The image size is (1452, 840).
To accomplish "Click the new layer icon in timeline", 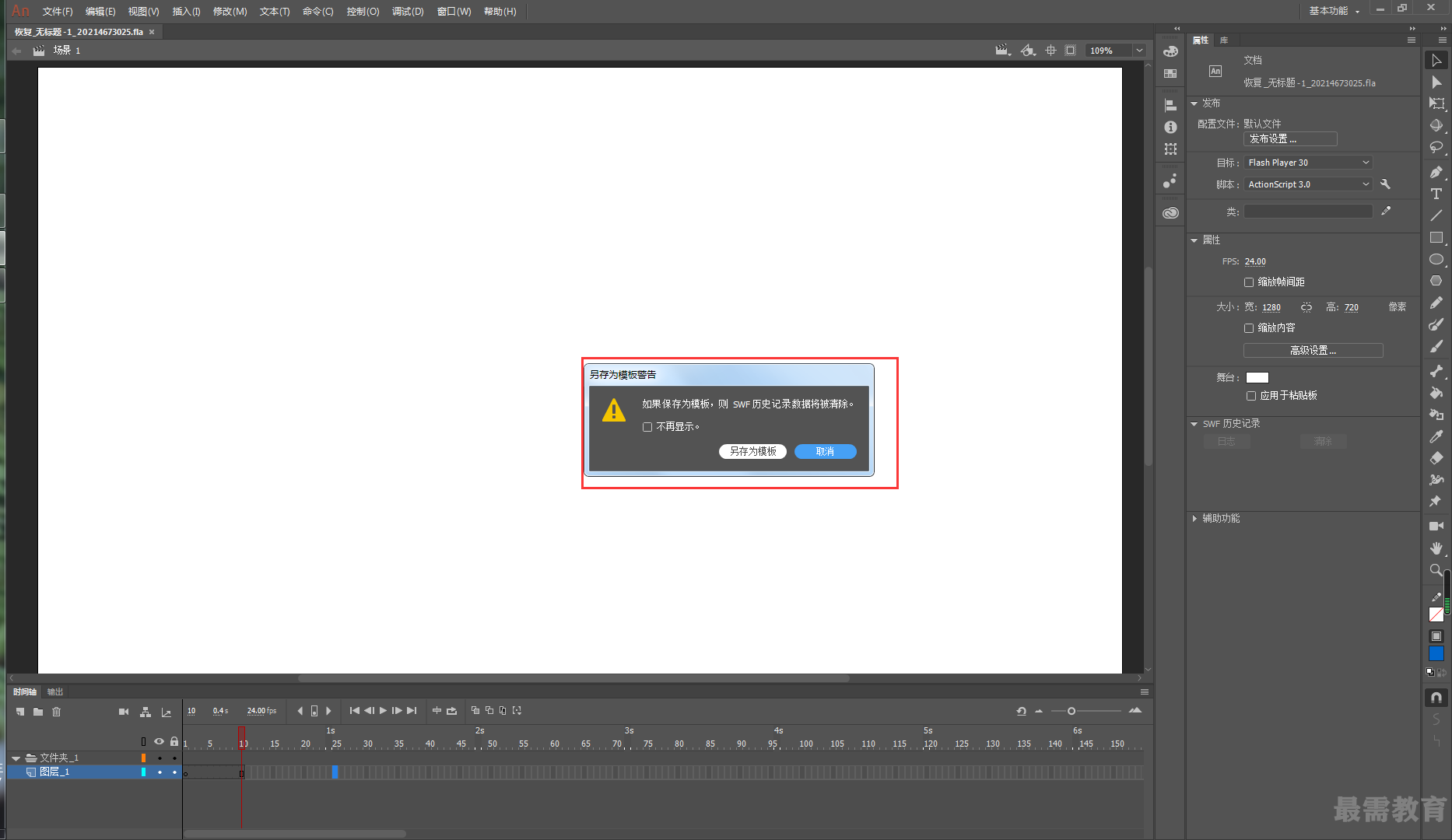I will tap(20, 712).
